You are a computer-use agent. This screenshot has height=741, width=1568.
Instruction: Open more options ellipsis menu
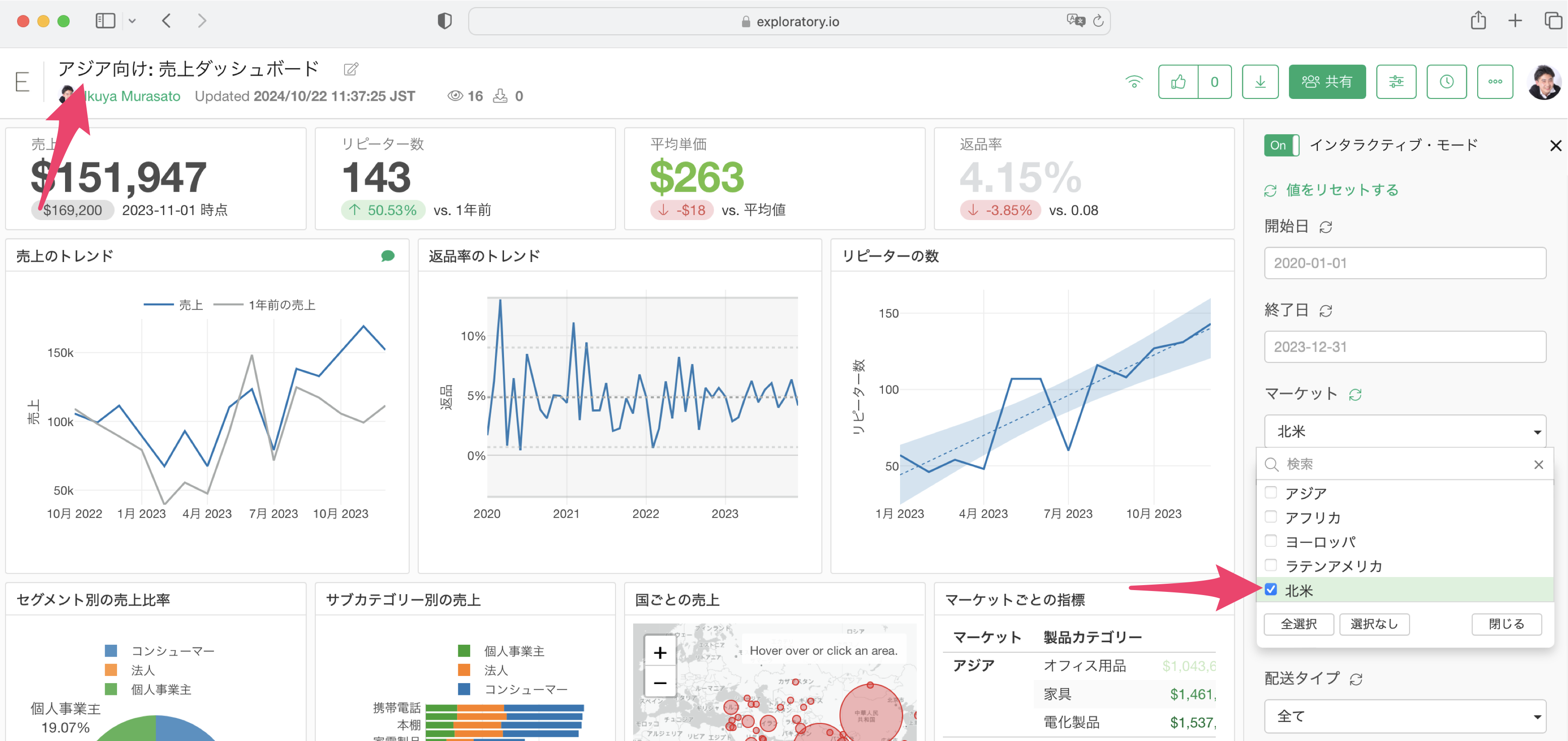click(x=1495, y=82)
